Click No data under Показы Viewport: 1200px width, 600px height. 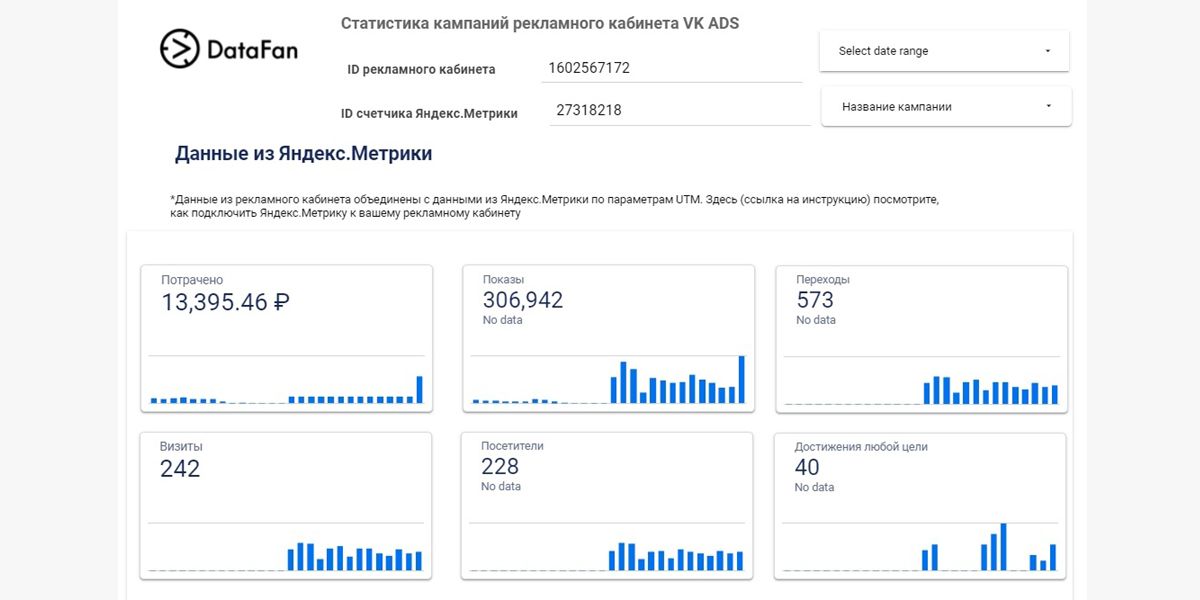[x=502, y=320]
